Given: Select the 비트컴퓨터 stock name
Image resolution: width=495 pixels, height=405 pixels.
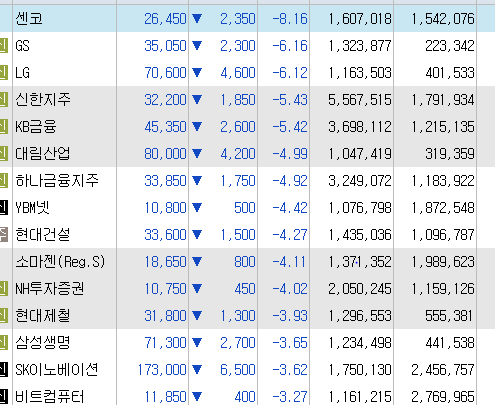Looking at the screenshot, I should click(50, 397).
